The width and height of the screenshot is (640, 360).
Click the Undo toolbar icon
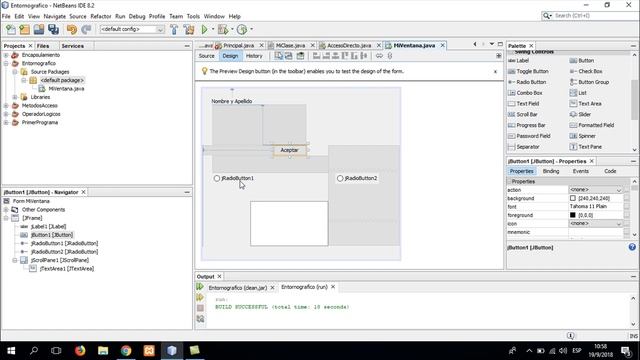pos(72,29)
